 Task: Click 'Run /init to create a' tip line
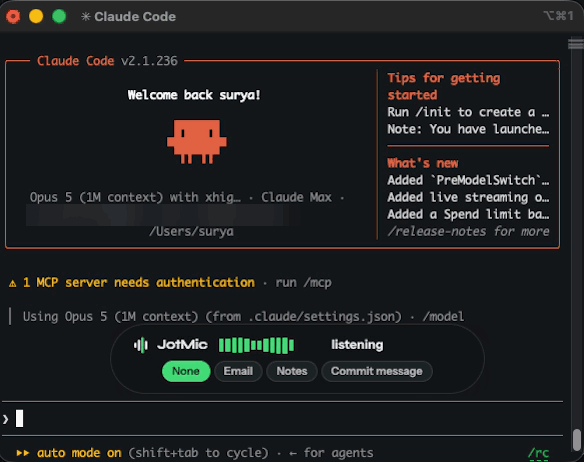[x=468, y=112]
